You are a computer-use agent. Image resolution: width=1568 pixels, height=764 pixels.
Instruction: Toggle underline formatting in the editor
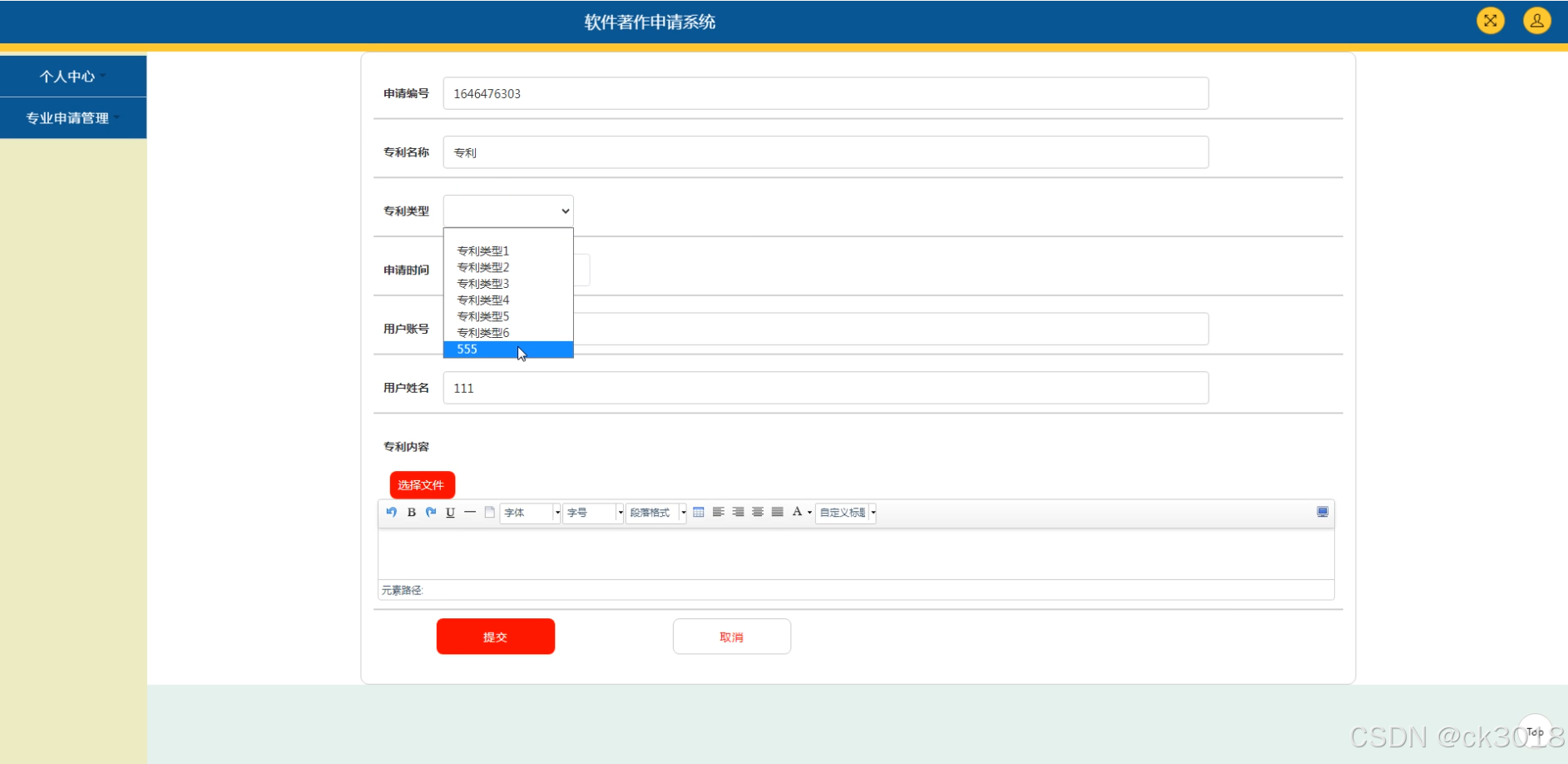click(x=450, y=512)
